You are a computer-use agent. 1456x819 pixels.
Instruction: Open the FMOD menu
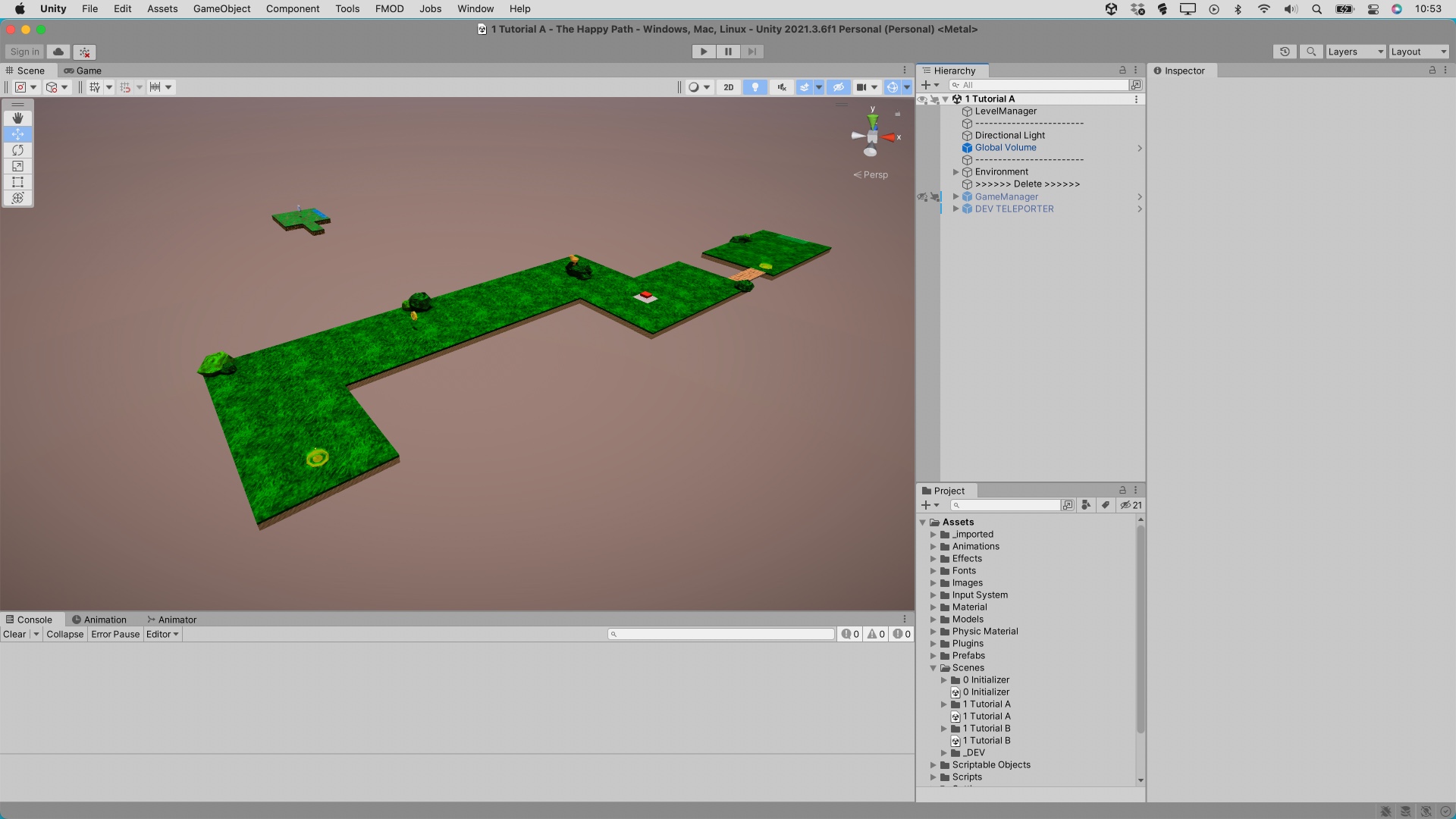pyautogui.click(x=389, y=9)
